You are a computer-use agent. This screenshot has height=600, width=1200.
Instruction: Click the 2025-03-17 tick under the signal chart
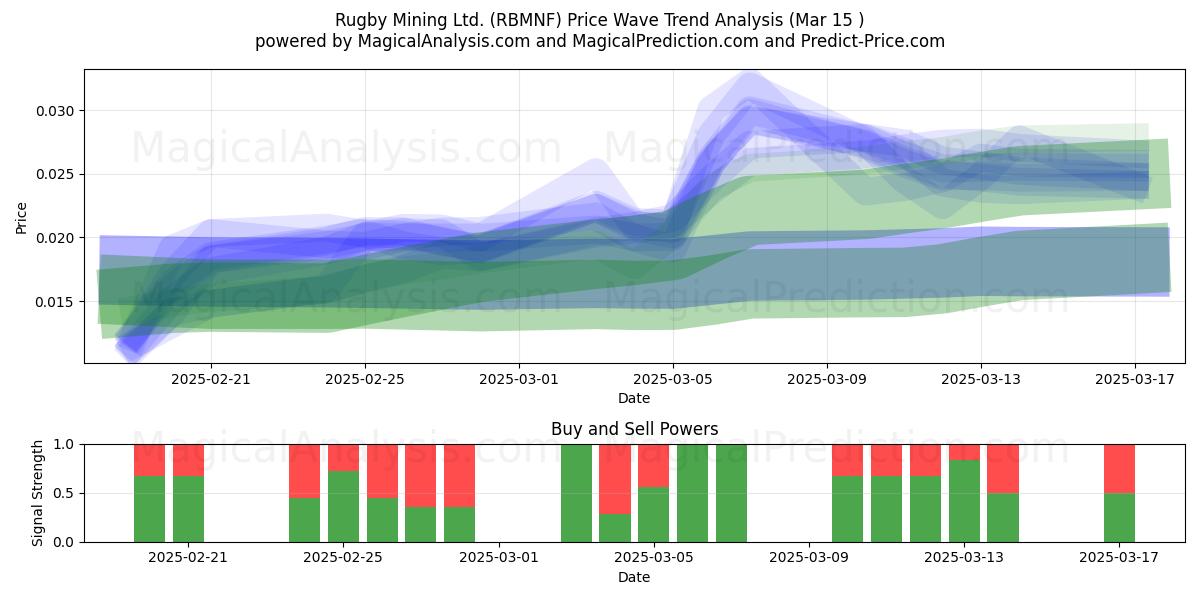(1119, 558)
